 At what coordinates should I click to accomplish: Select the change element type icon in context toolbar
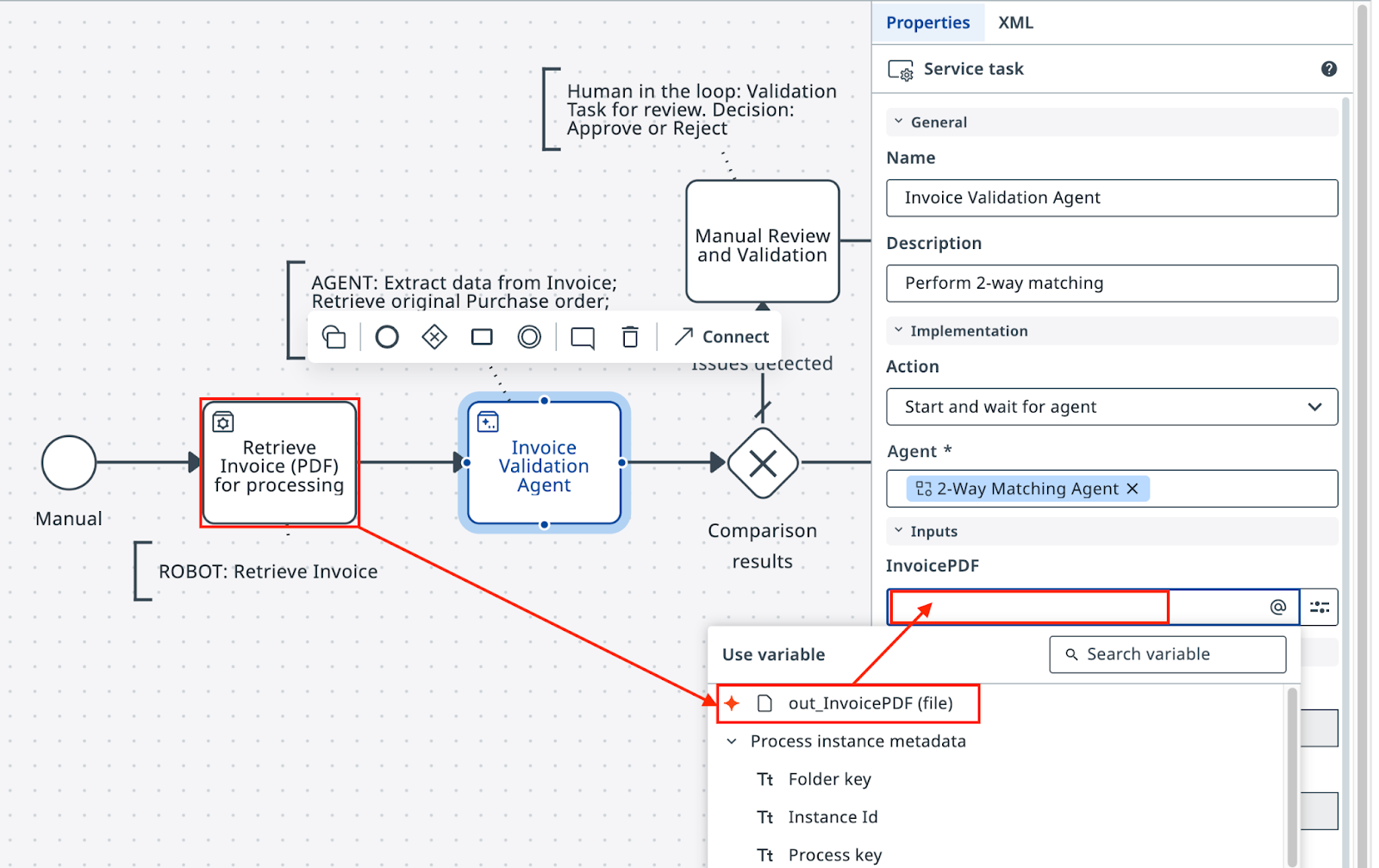pyautogui.click(x=334, y=337)
